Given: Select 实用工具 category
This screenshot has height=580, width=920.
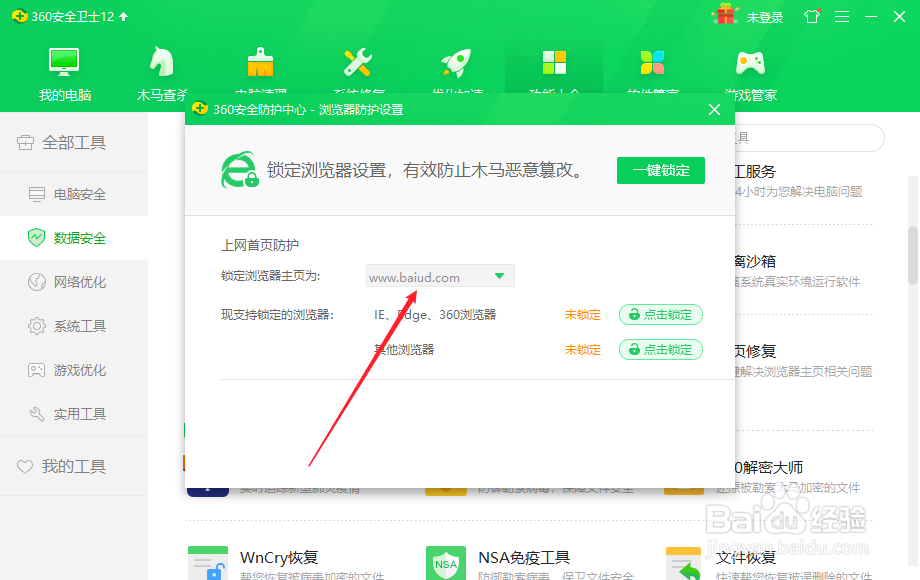Looking at the screenshot, I should pos(74,414).
